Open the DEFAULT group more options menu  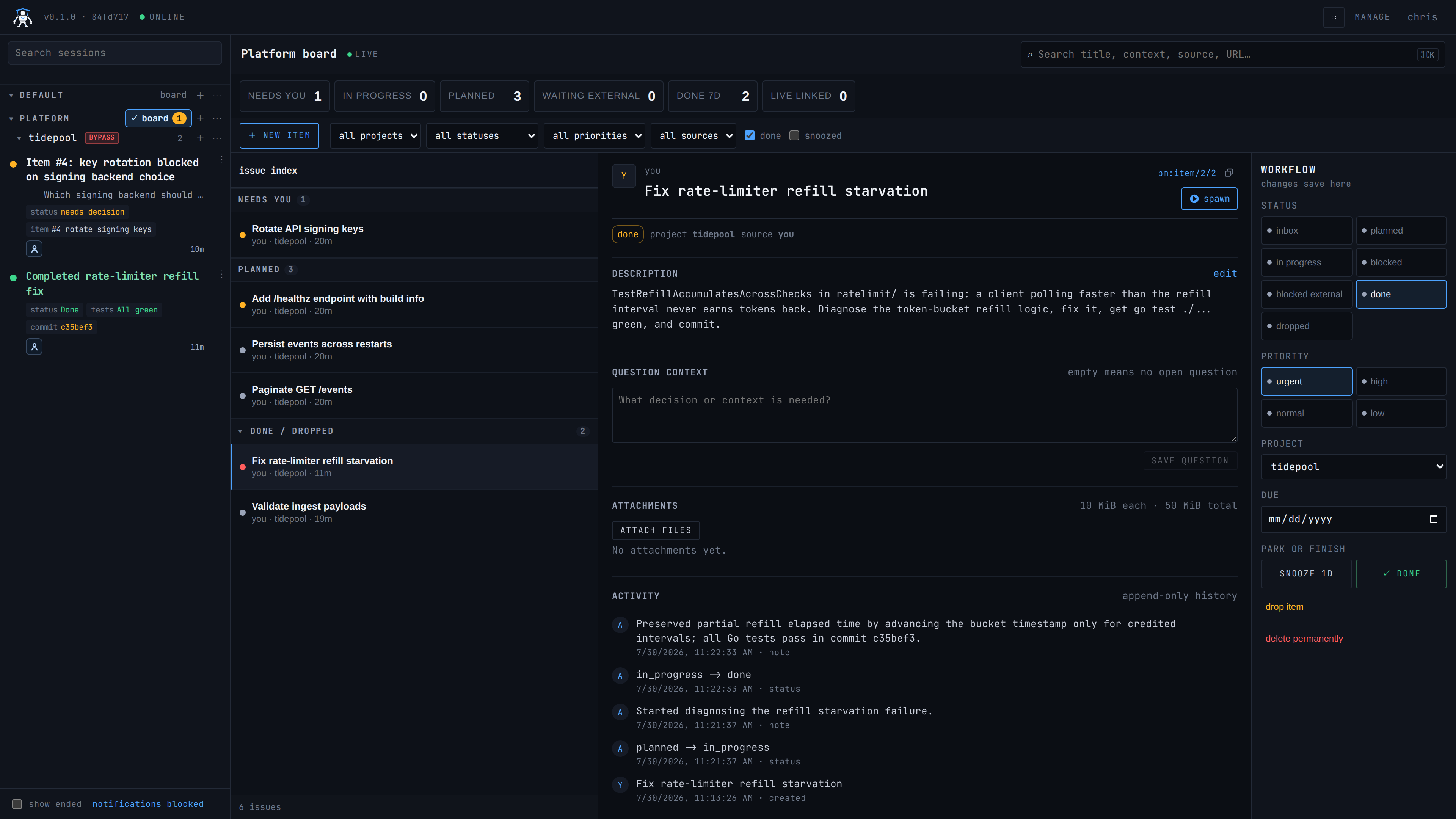(x=217, y=95)
